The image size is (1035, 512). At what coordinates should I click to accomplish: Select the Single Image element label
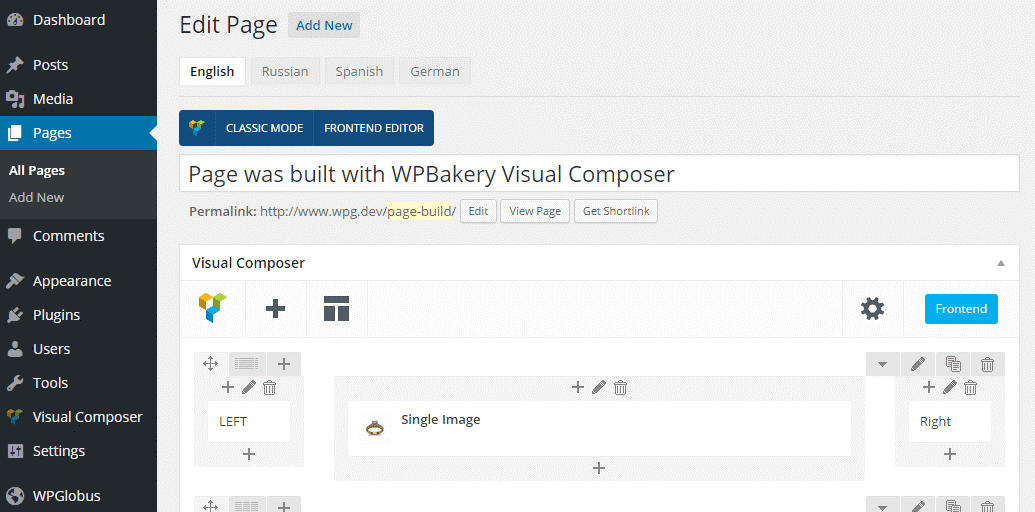click(x=440, y=420)
